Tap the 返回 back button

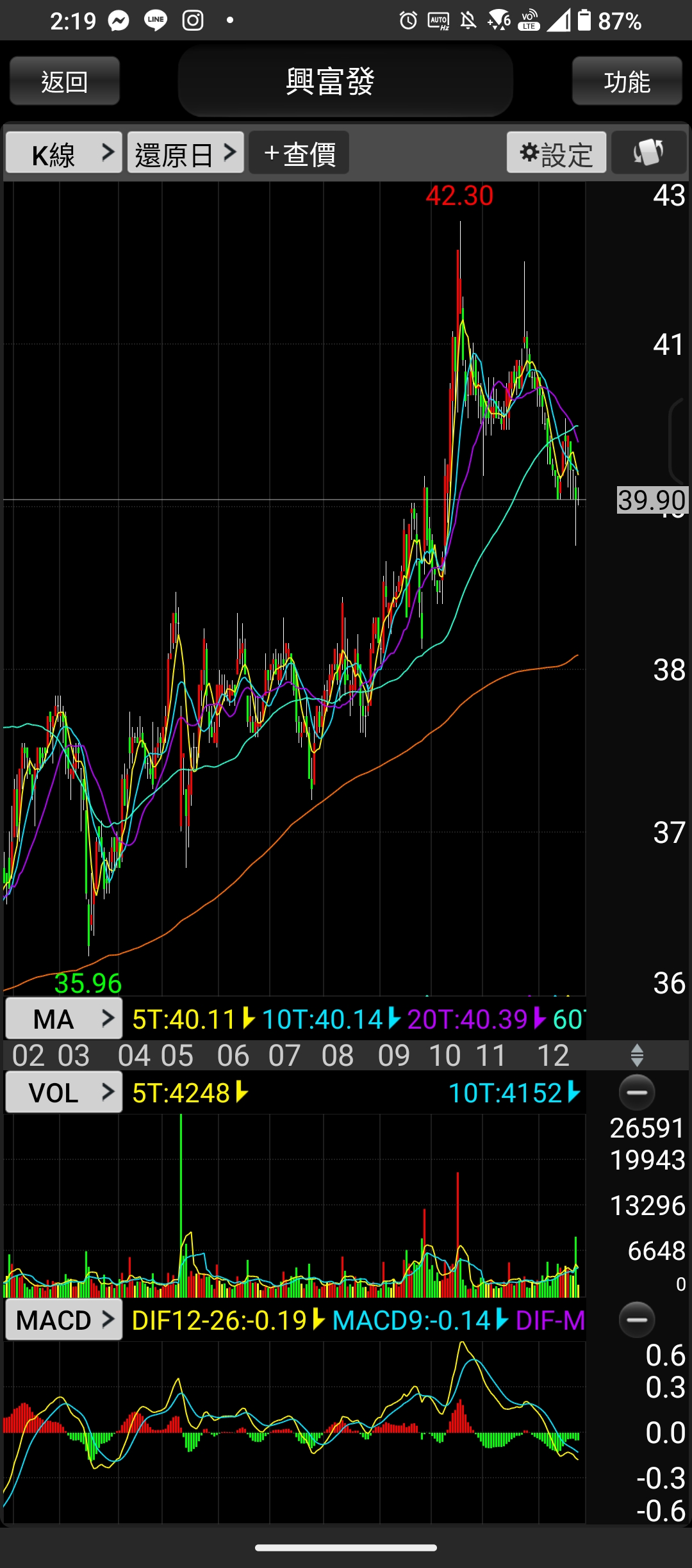(65, 81)
